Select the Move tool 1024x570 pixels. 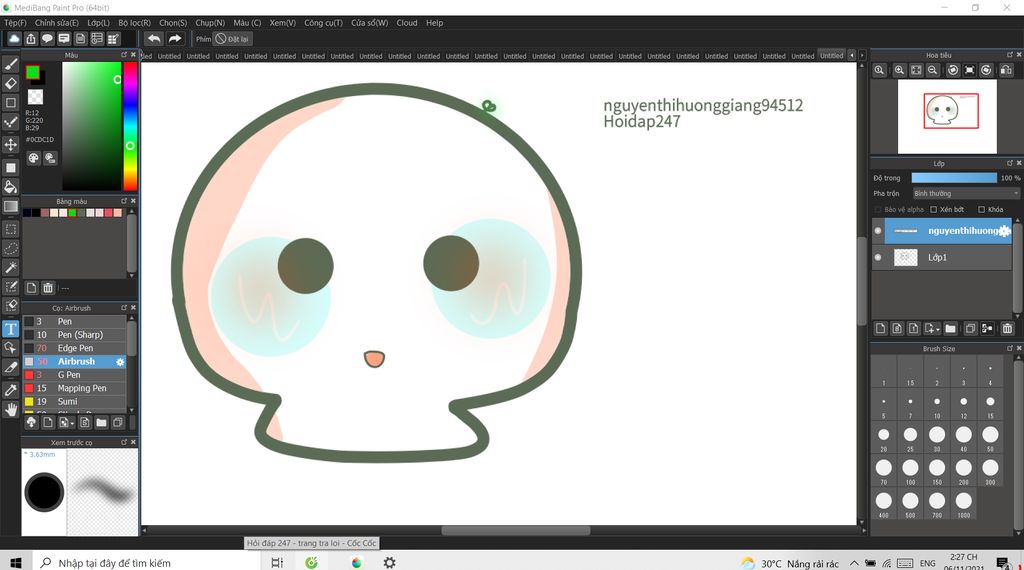click(x=10, y=144)
